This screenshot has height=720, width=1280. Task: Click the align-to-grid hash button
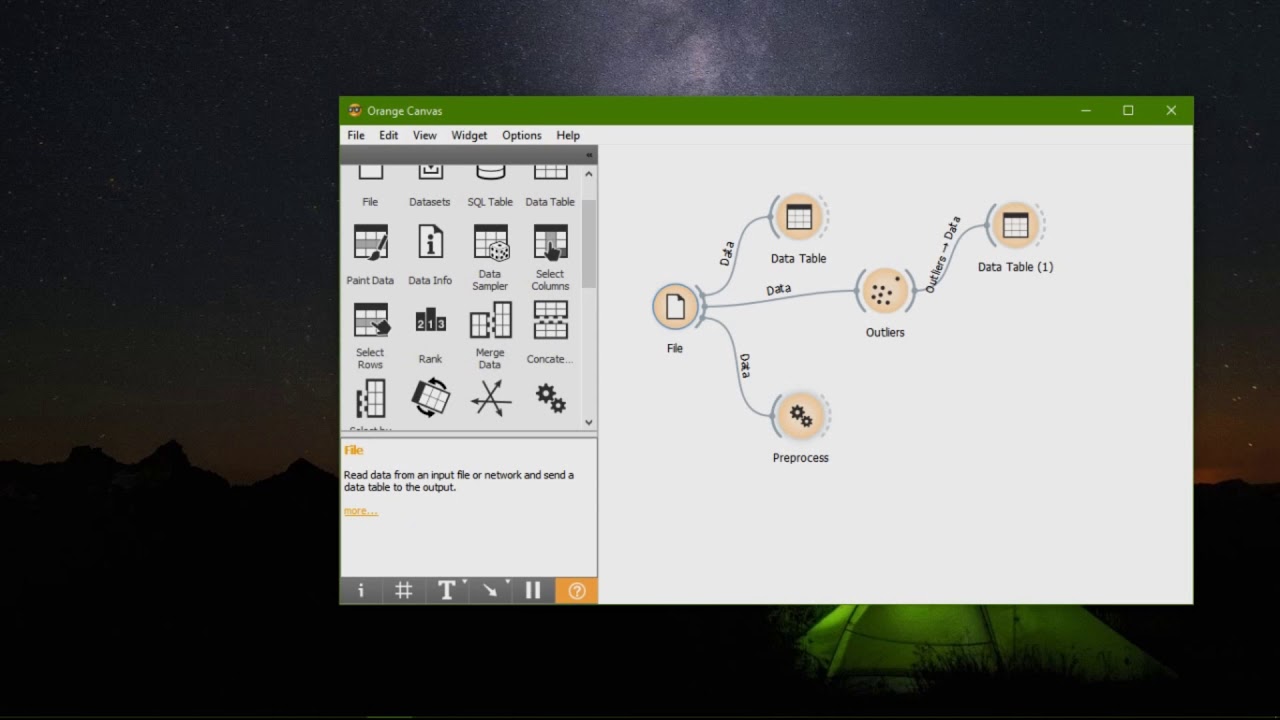tap(404, 591)
